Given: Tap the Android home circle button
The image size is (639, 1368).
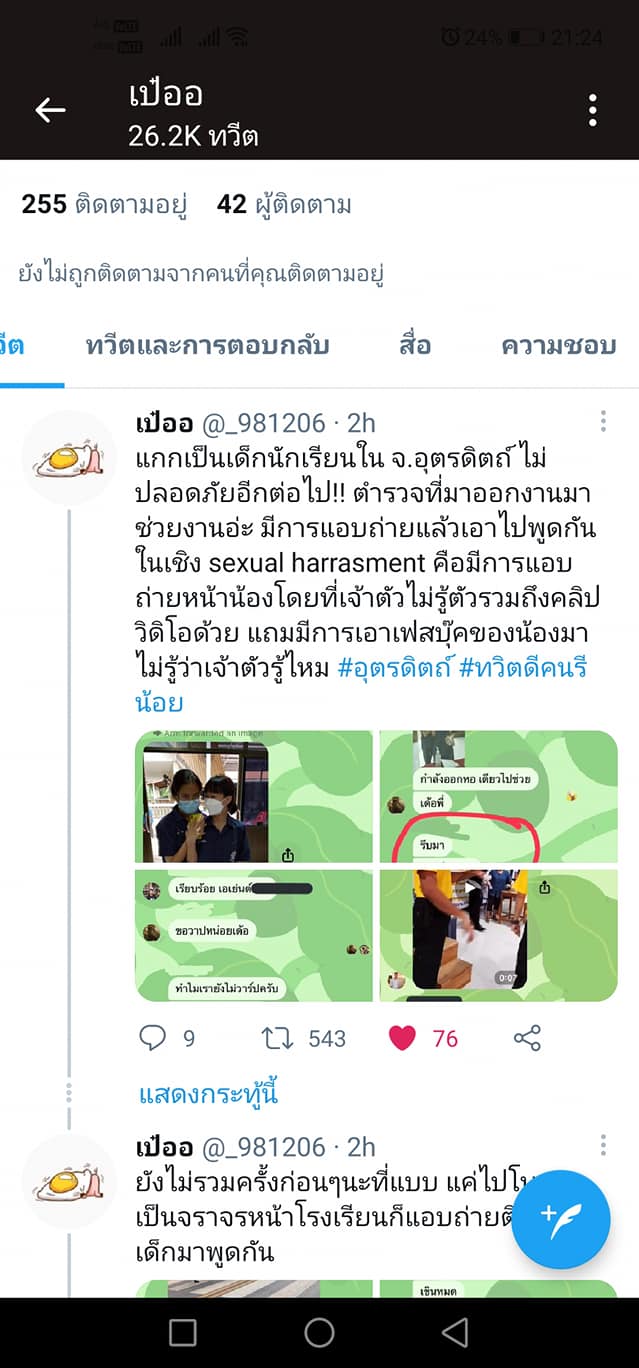Looking at the screenshot, I should click(x=319, y=1332).
